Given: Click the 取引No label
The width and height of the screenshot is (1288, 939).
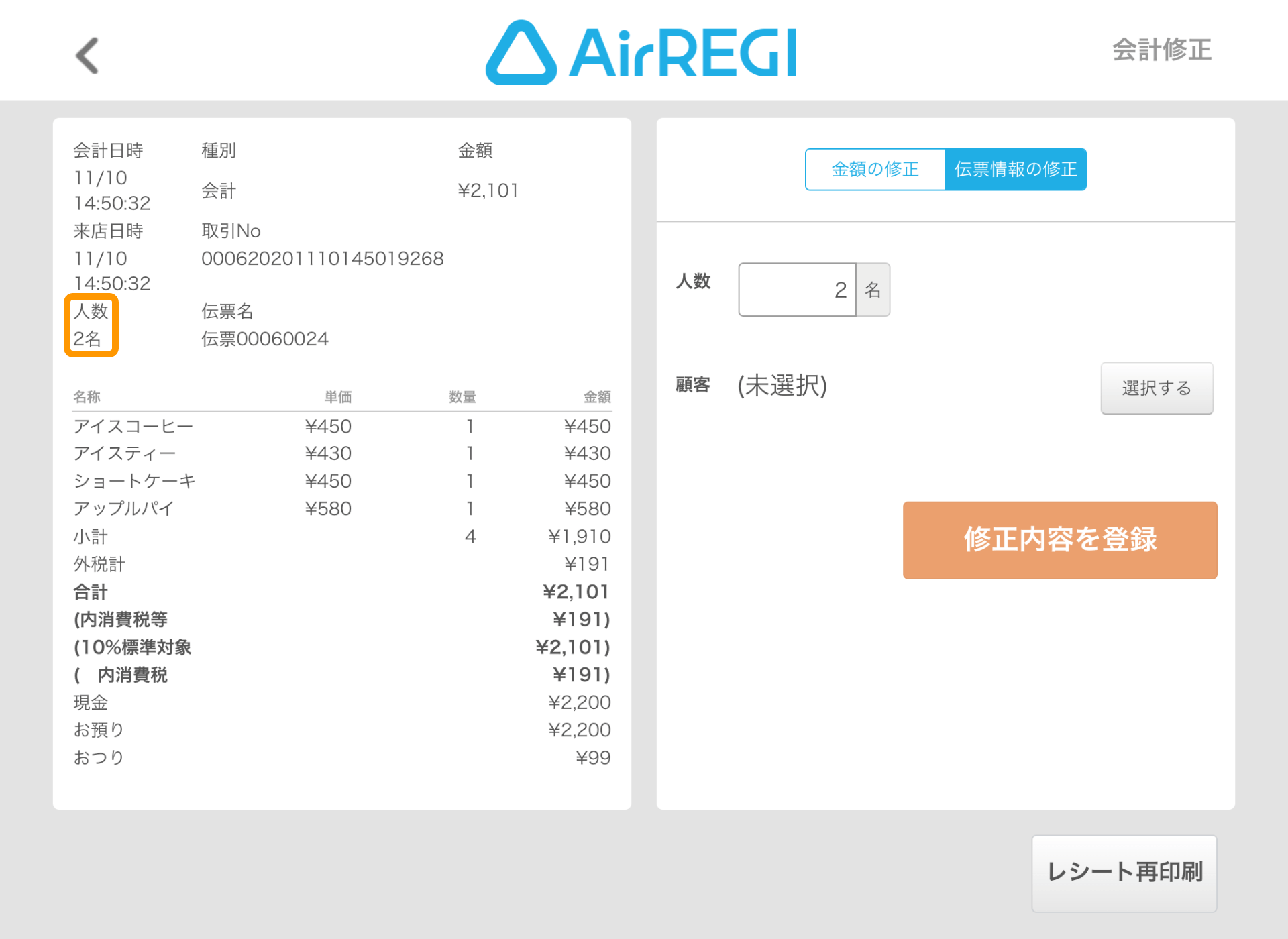Looking at the screenshot, I should click(231, 231).
